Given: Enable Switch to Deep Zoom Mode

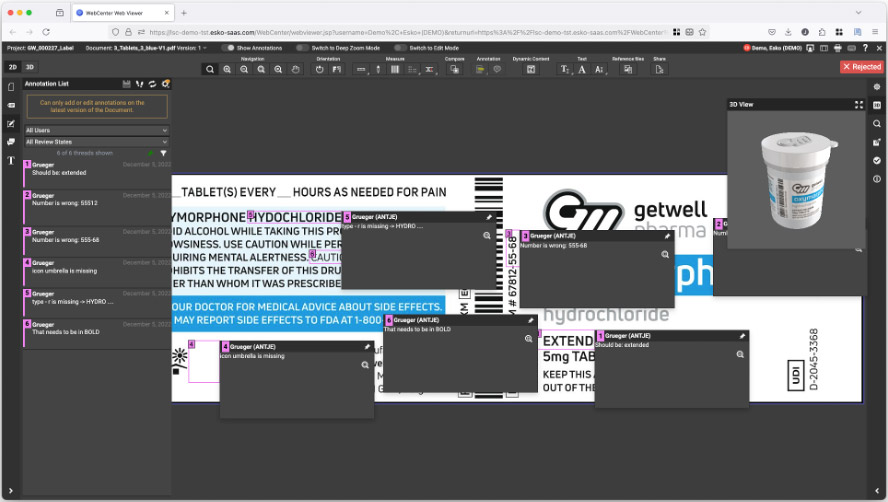Looking at the screenshot, I should pos(302,48).
